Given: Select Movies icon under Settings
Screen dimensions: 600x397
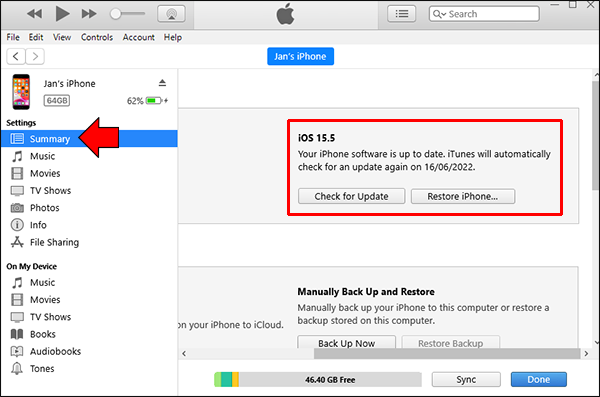Looking at the screenshot, I should point(17,173).
